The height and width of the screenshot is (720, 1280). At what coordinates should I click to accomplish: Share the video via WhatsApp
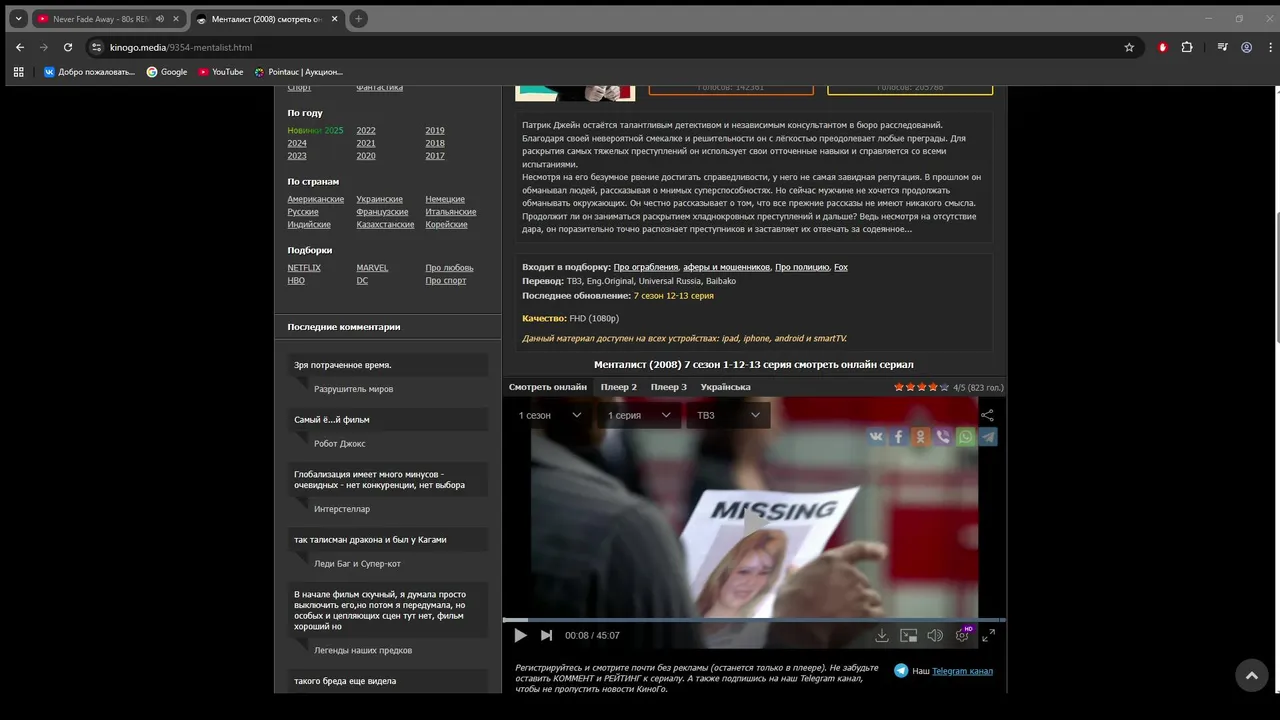coord(965,437)
